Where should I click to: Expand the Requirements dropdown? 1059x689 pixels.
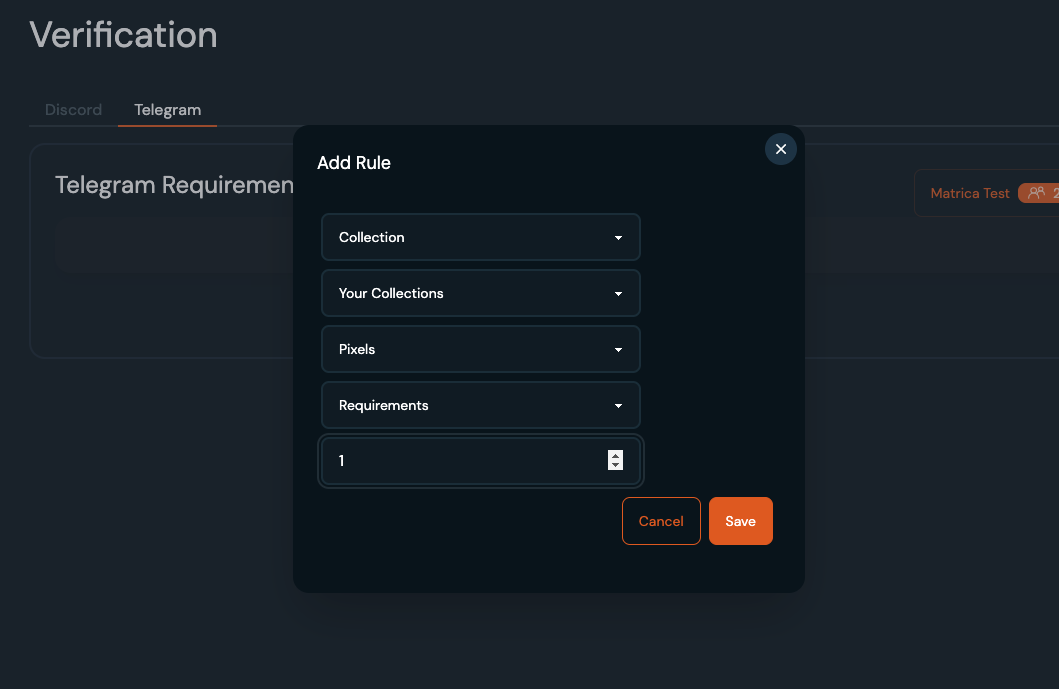coord(480,405)
